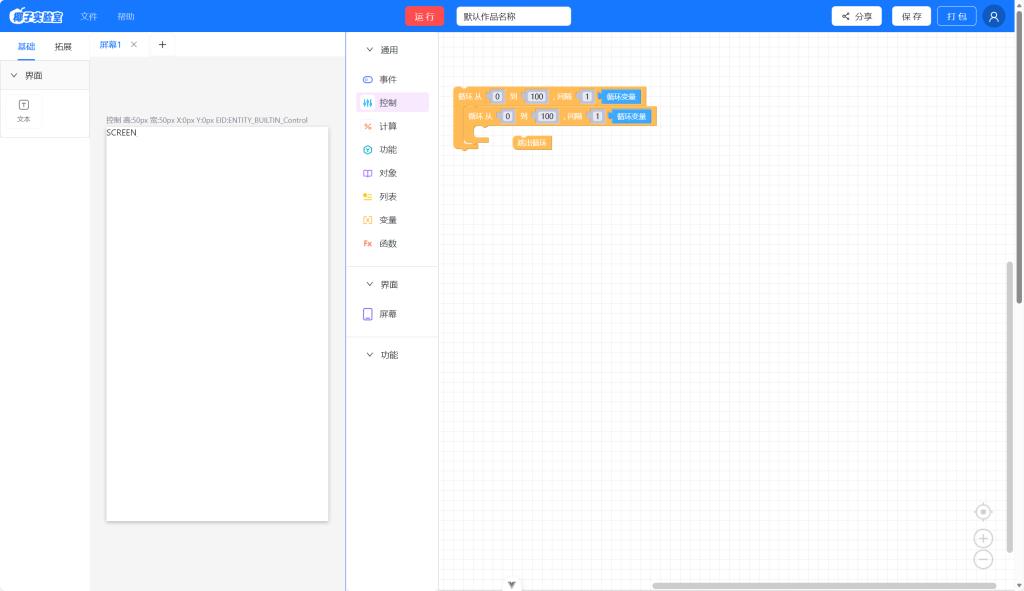Click the project name input field
1024x591 pixels.
513,16
